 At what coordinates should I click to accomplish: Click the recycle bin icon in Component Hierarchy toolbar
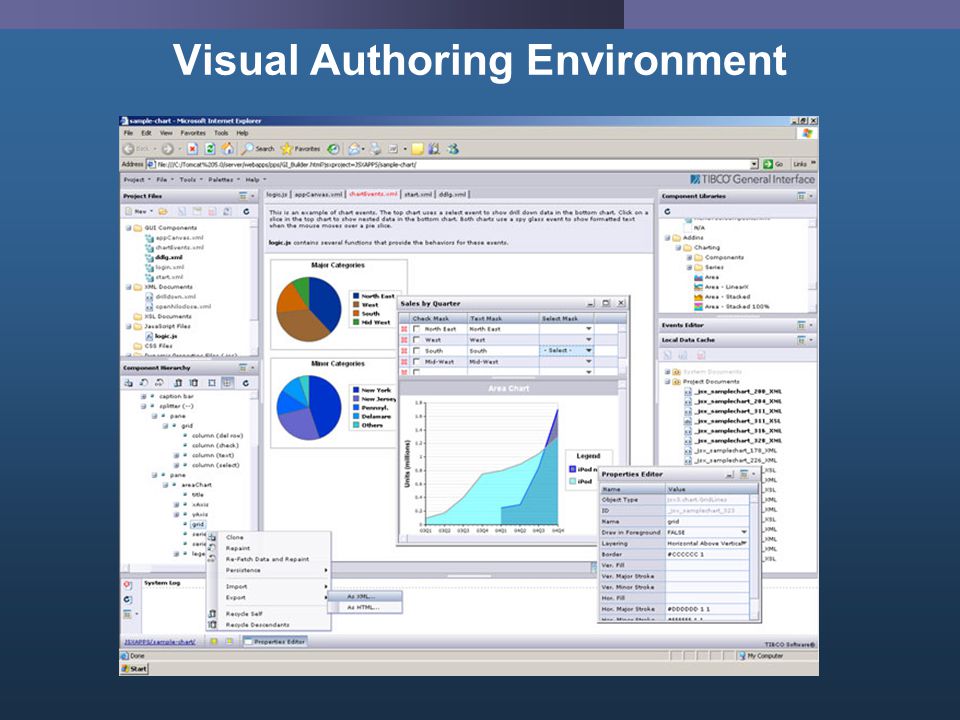click(x=178, y=383)
